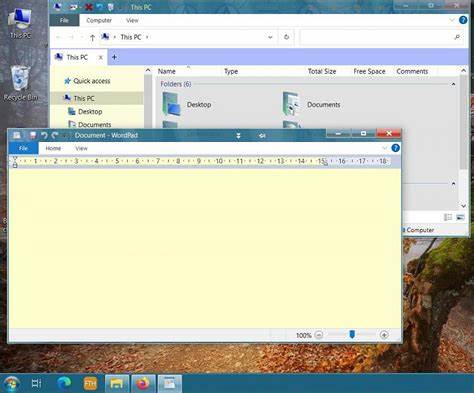Click the redo arrow in WordPad title bar
Viewport: 474px width, 393px height.
[x=55, y=135]
